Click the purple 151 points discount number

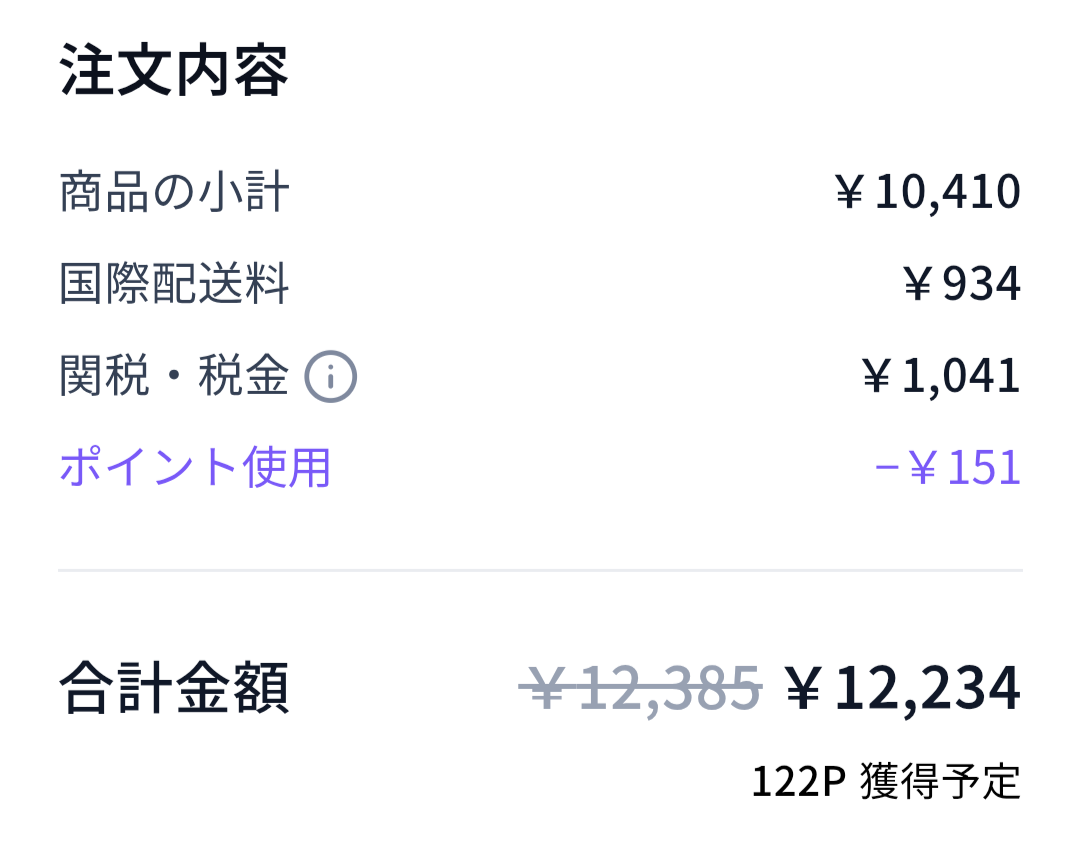[984, 467]
